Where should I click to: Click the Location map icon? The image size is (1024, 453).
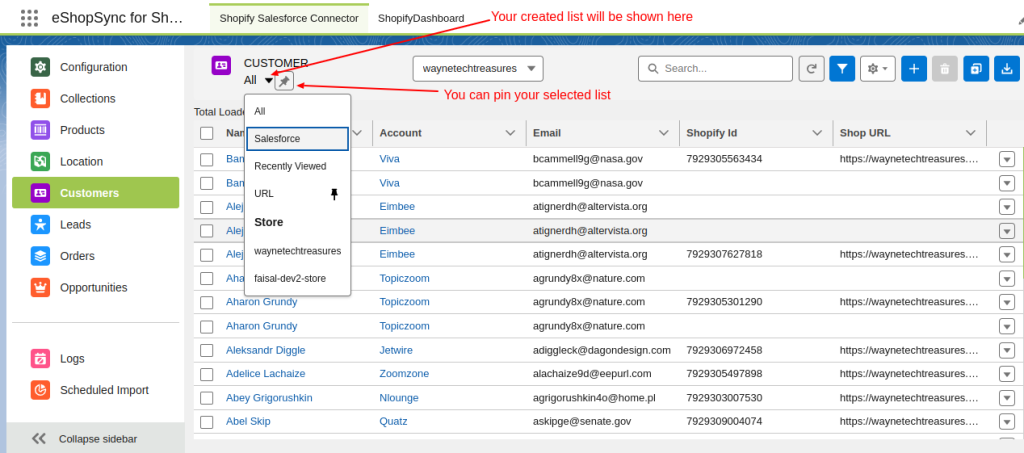40,161
